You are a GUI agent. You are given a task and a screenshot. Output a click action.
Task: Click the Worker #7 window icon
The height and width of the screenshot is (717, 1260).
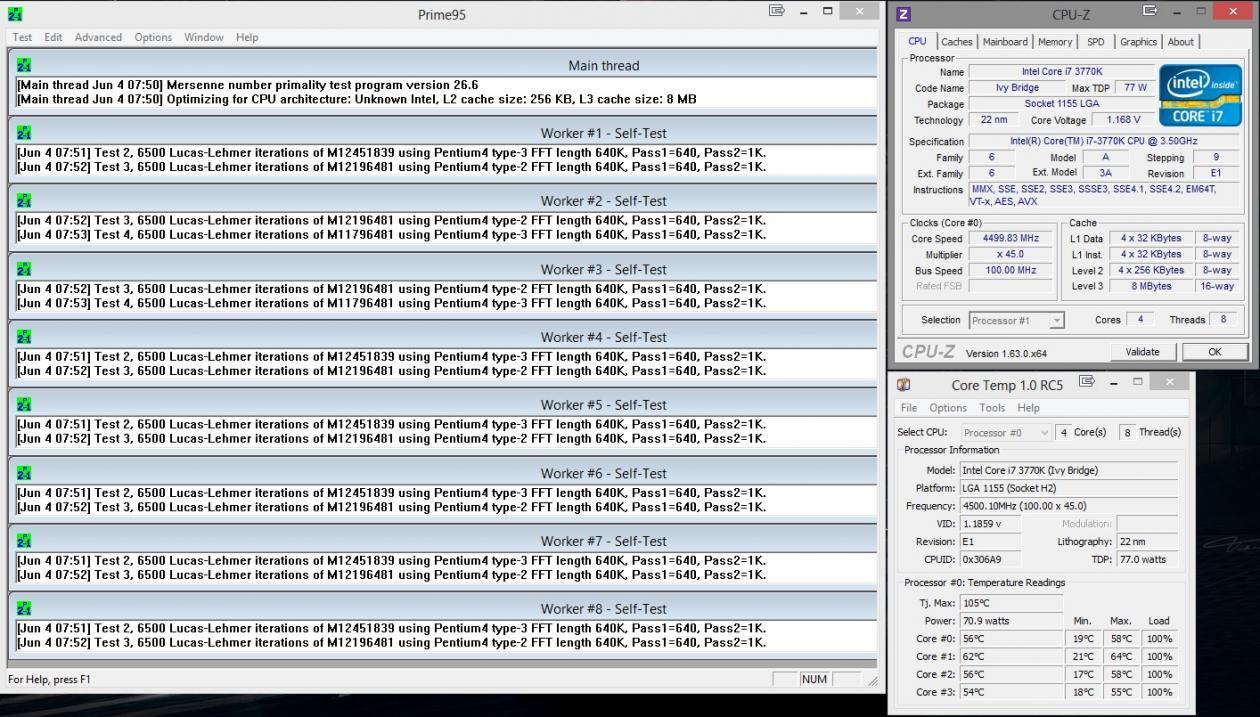click(24, 541)
